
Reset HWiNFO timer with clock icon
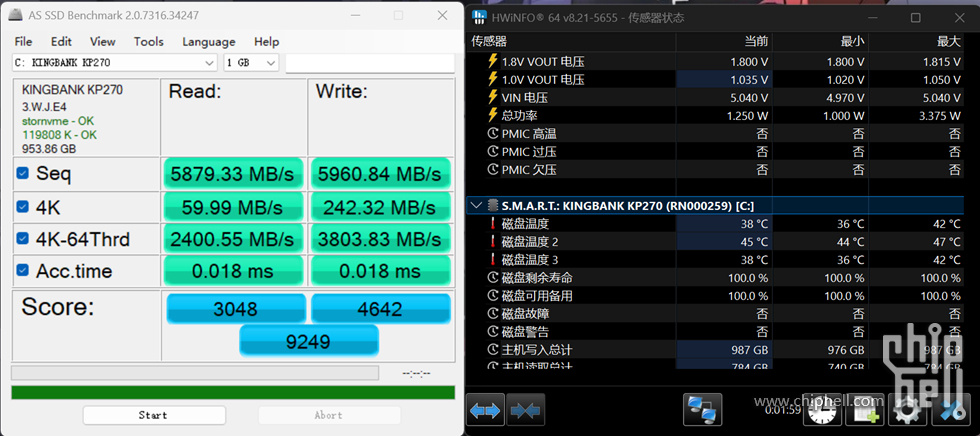pyautogui.click(x=822, y=410)
